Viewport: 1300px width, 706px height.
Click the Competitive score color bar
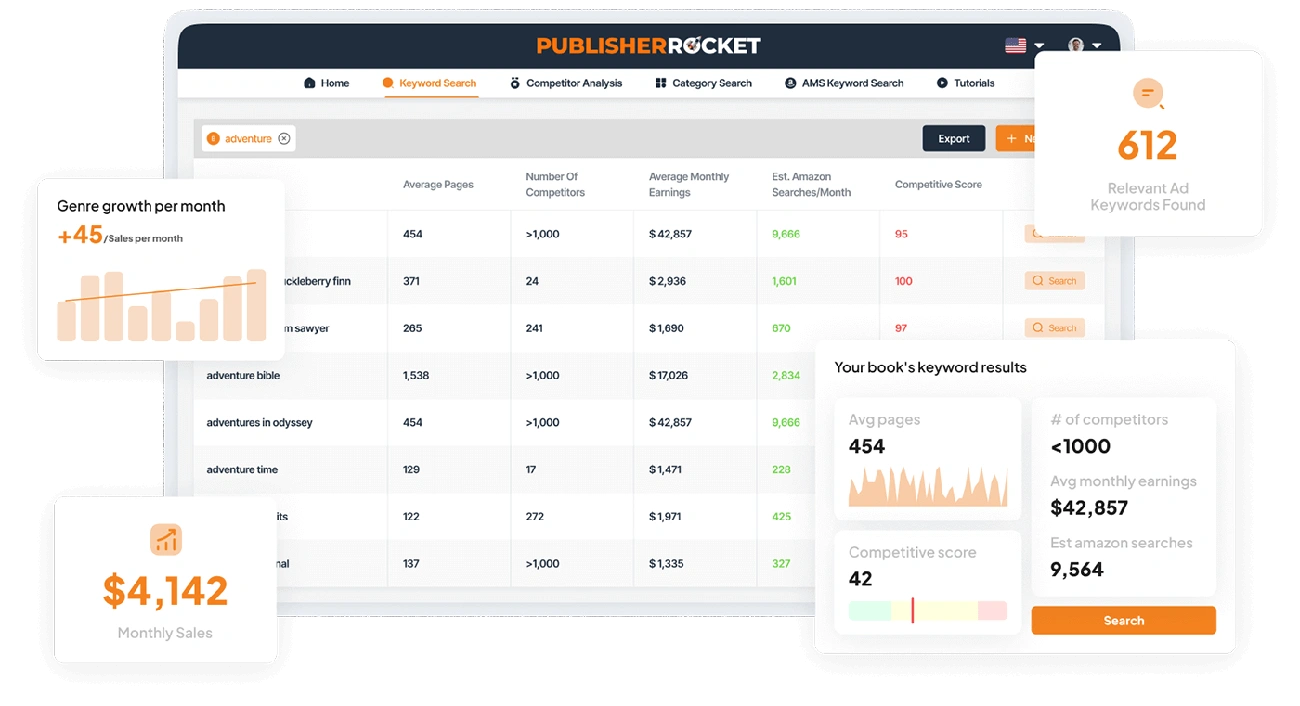pos(928,611)
